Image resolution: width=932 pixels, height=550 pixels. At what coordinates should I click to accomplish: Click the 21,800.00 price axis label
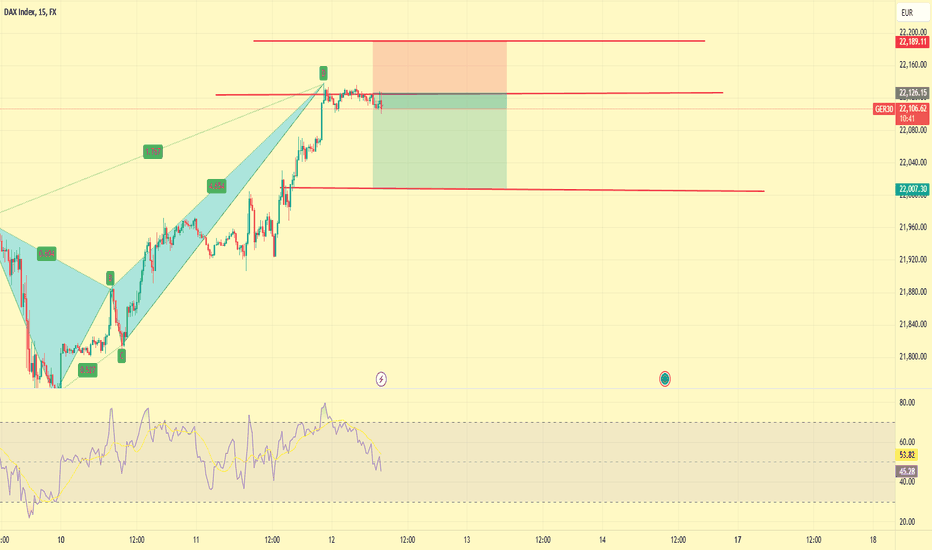913,357
